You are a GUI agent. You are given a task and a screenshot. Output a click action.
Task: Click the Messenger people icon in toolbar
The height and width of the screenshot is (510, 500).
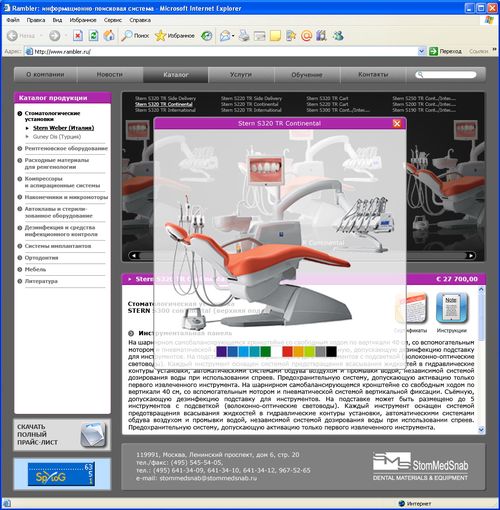click(x=338, y=35)
